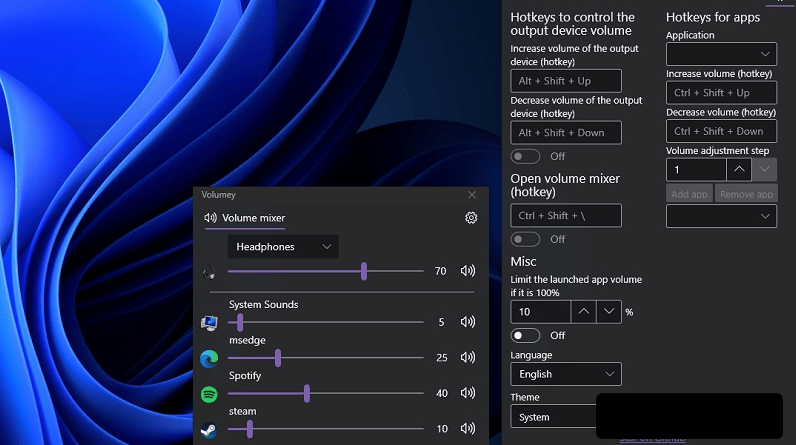Mute Spotify speaker icon
The width and height of the screenshot is (796, 445).
pos(467,394)
